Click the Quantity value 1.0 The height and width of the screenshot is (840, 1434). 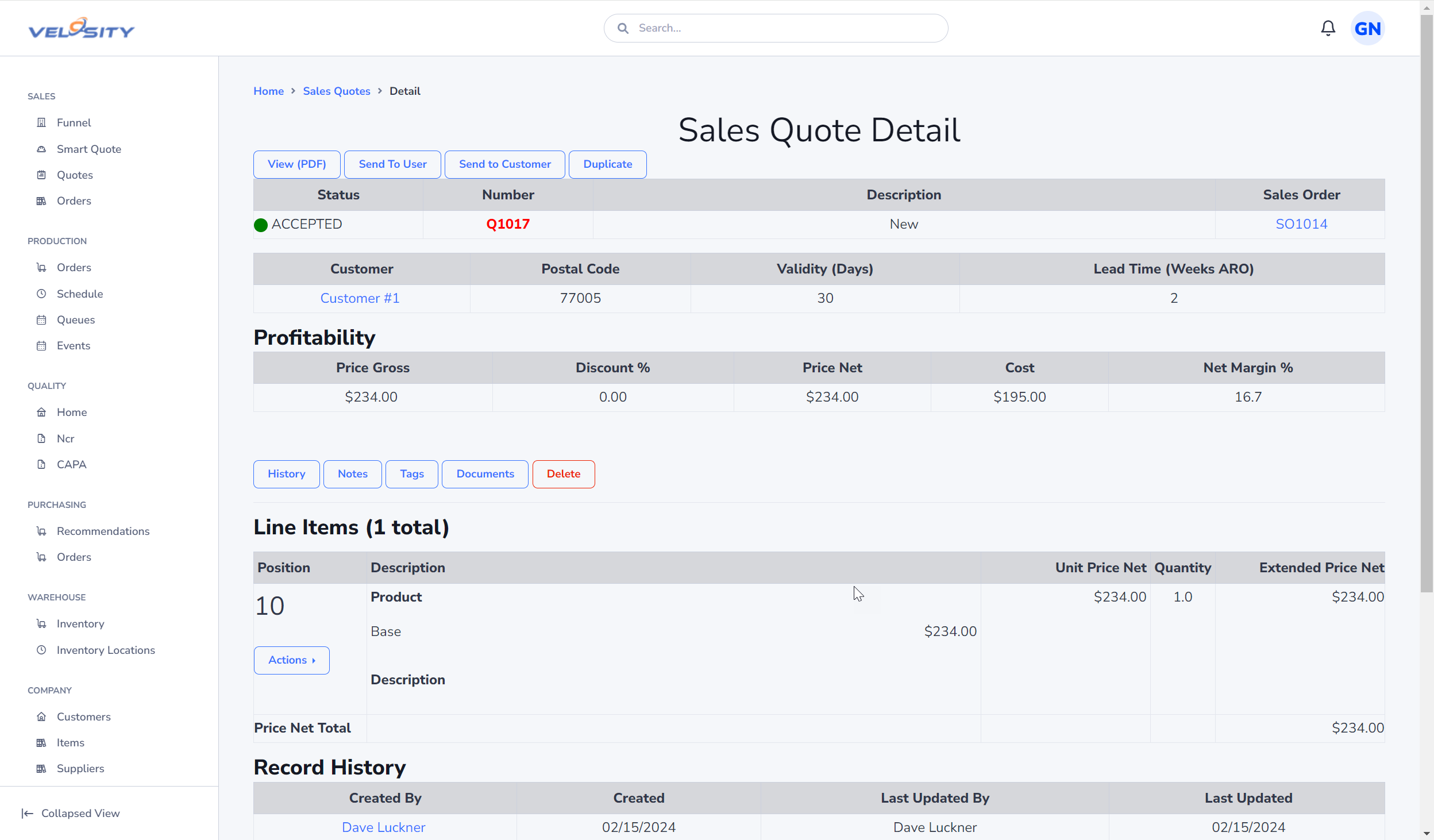tap(1183, 597)
